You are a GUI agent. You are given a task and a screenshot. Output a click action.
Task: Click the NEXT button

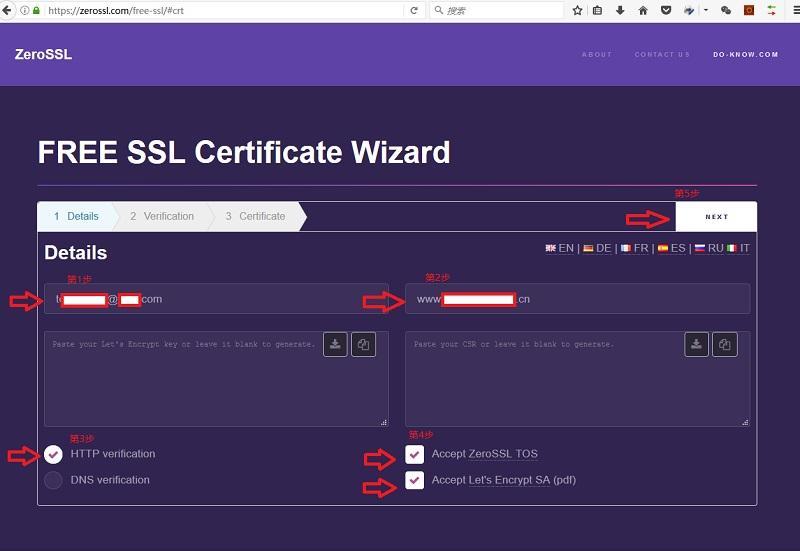716,217
